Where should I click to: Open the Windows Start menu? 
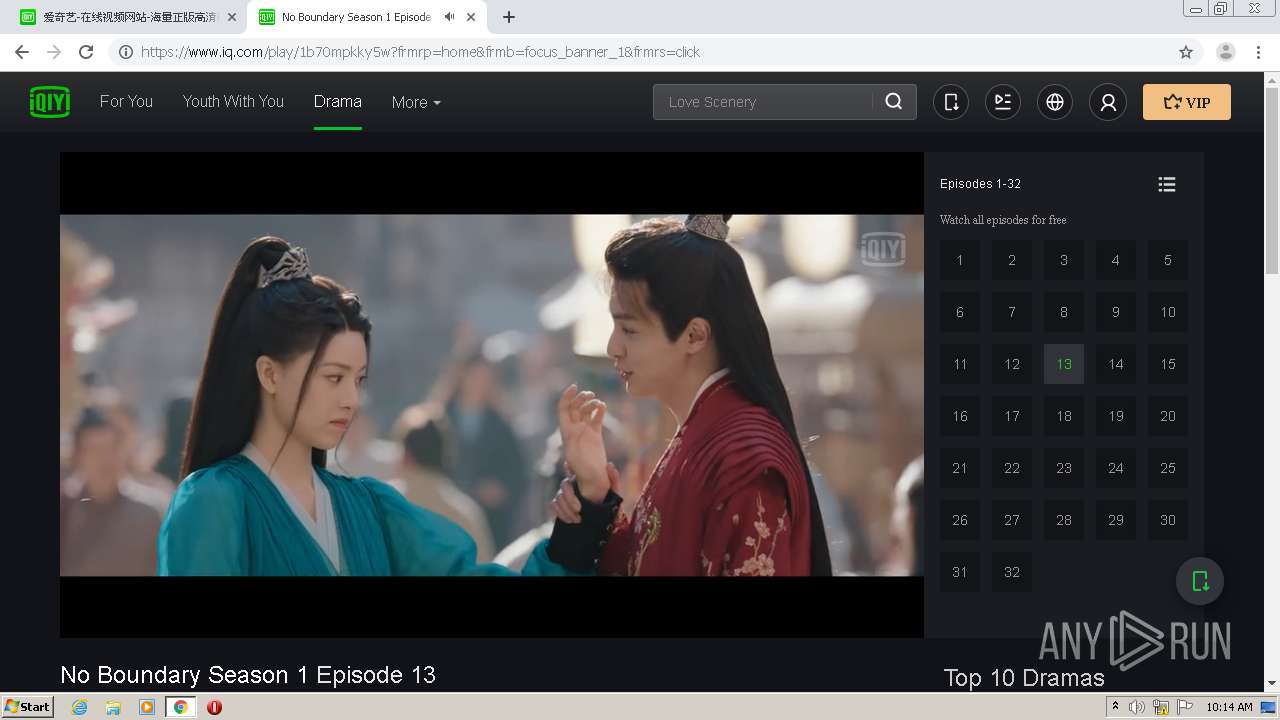pyautogui.click(x=28, y=706)
